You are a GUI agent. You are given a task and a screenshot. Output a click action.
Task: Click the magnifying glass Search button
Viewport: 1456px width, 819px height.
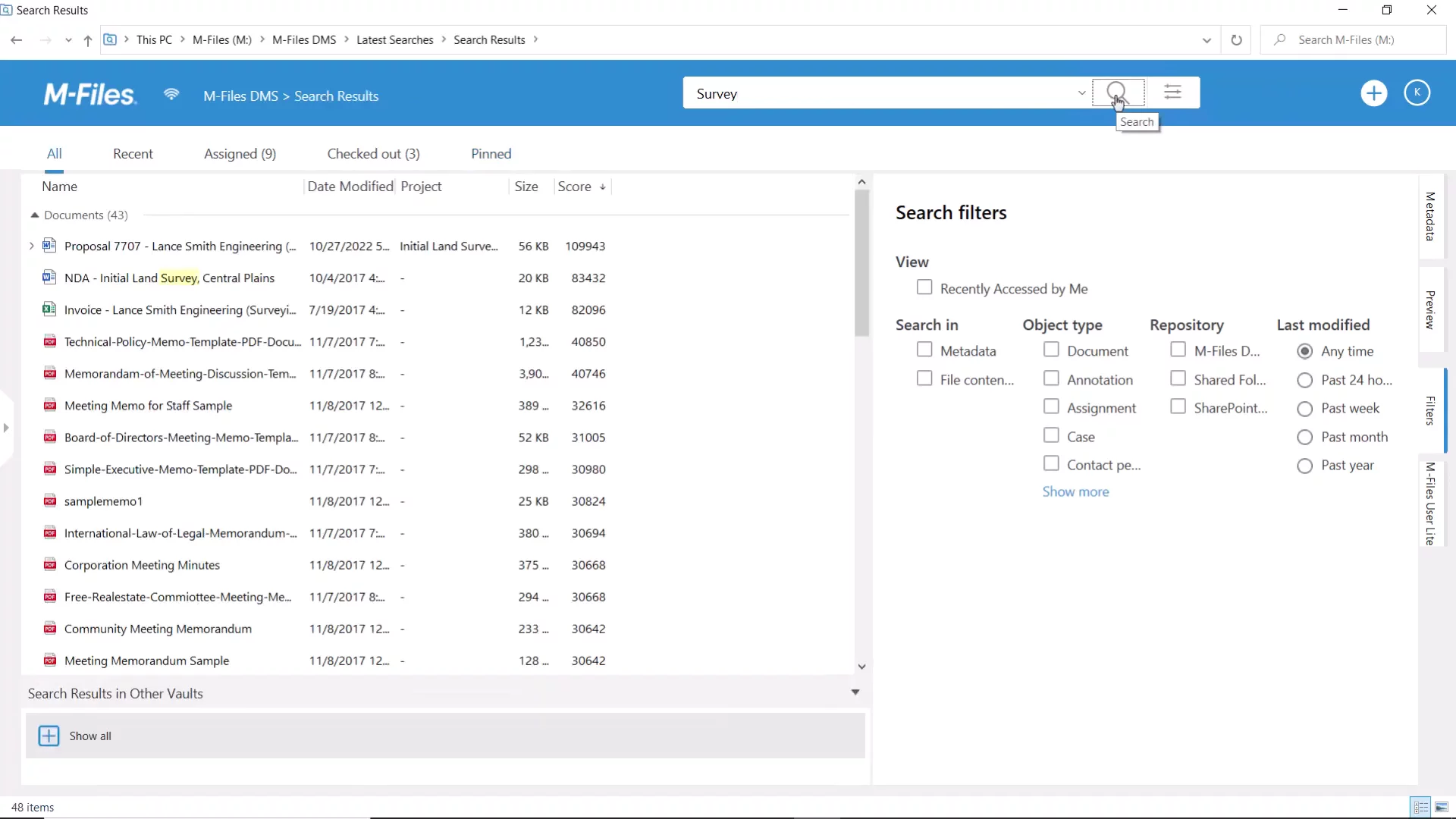[1117, 93]
